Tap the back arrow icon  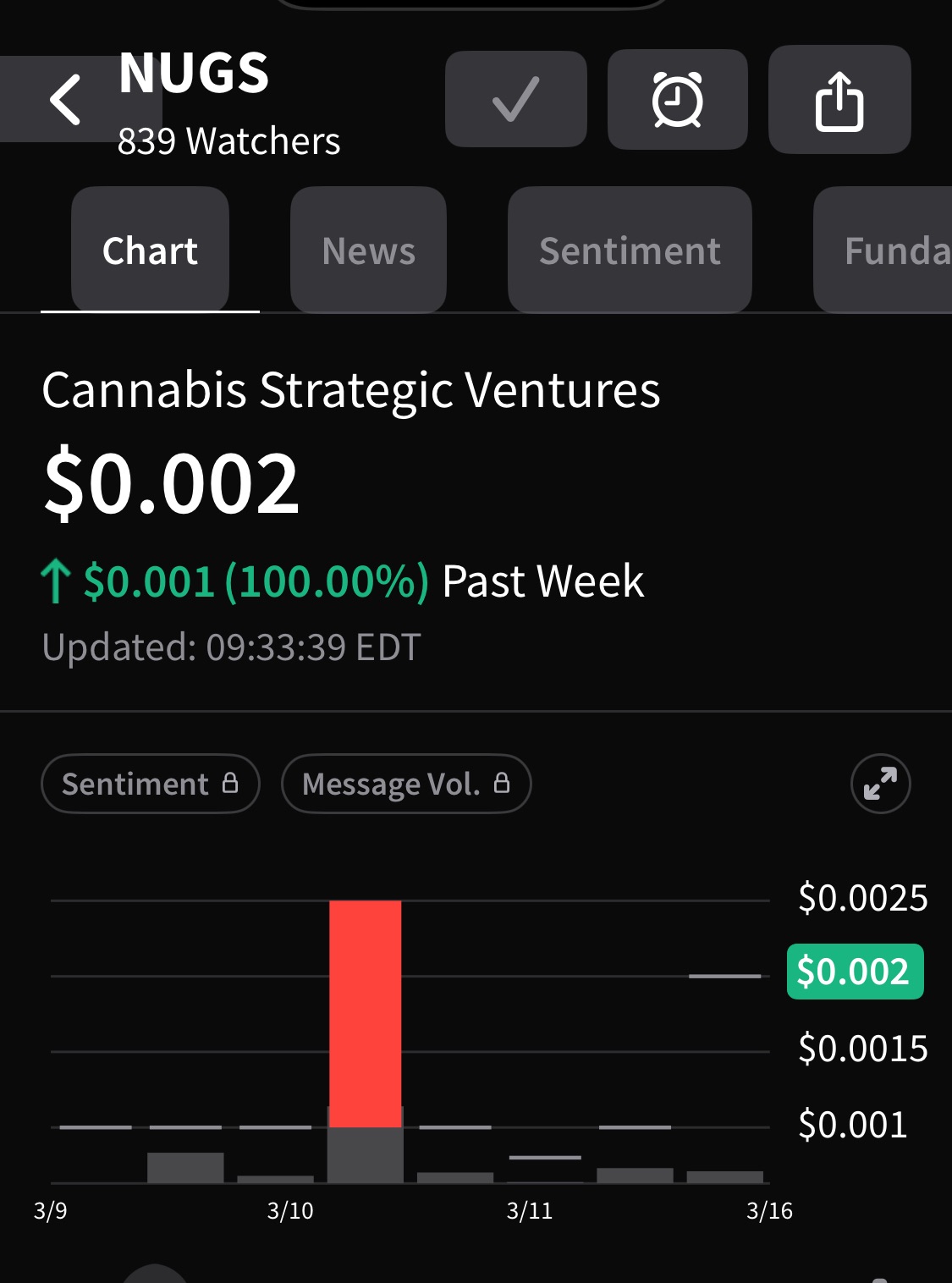pos(66,100)
